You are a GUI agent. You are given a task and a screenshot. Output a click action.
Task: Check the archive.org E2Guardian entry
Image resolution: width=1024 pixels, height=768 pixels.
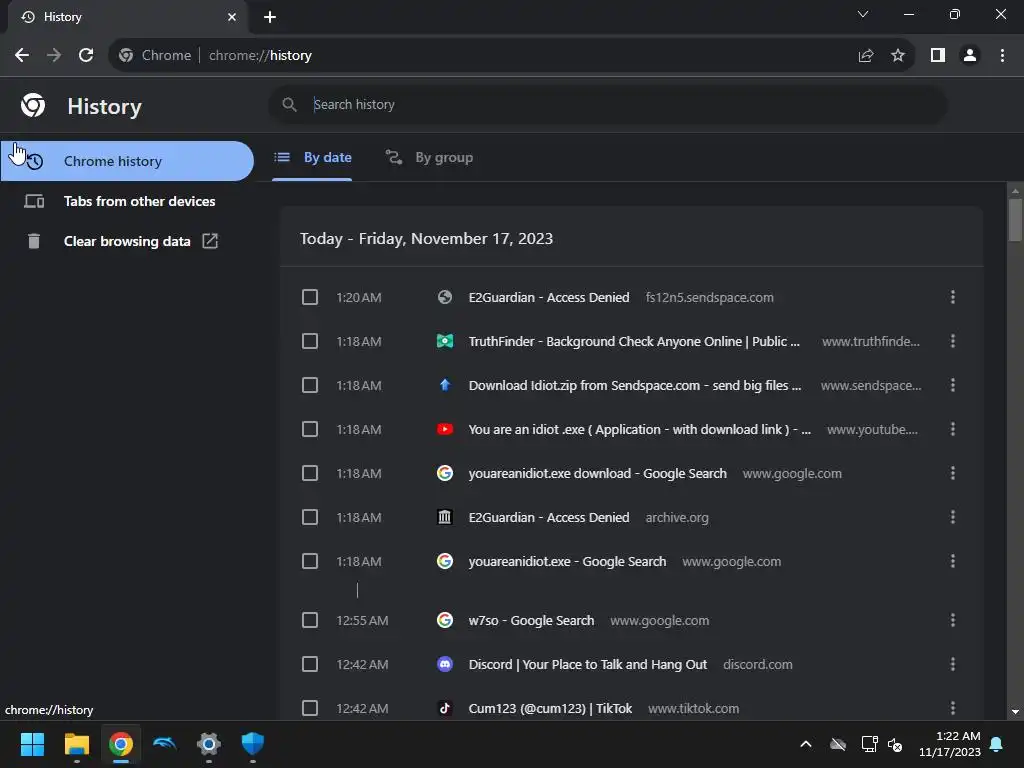(310, 517)
